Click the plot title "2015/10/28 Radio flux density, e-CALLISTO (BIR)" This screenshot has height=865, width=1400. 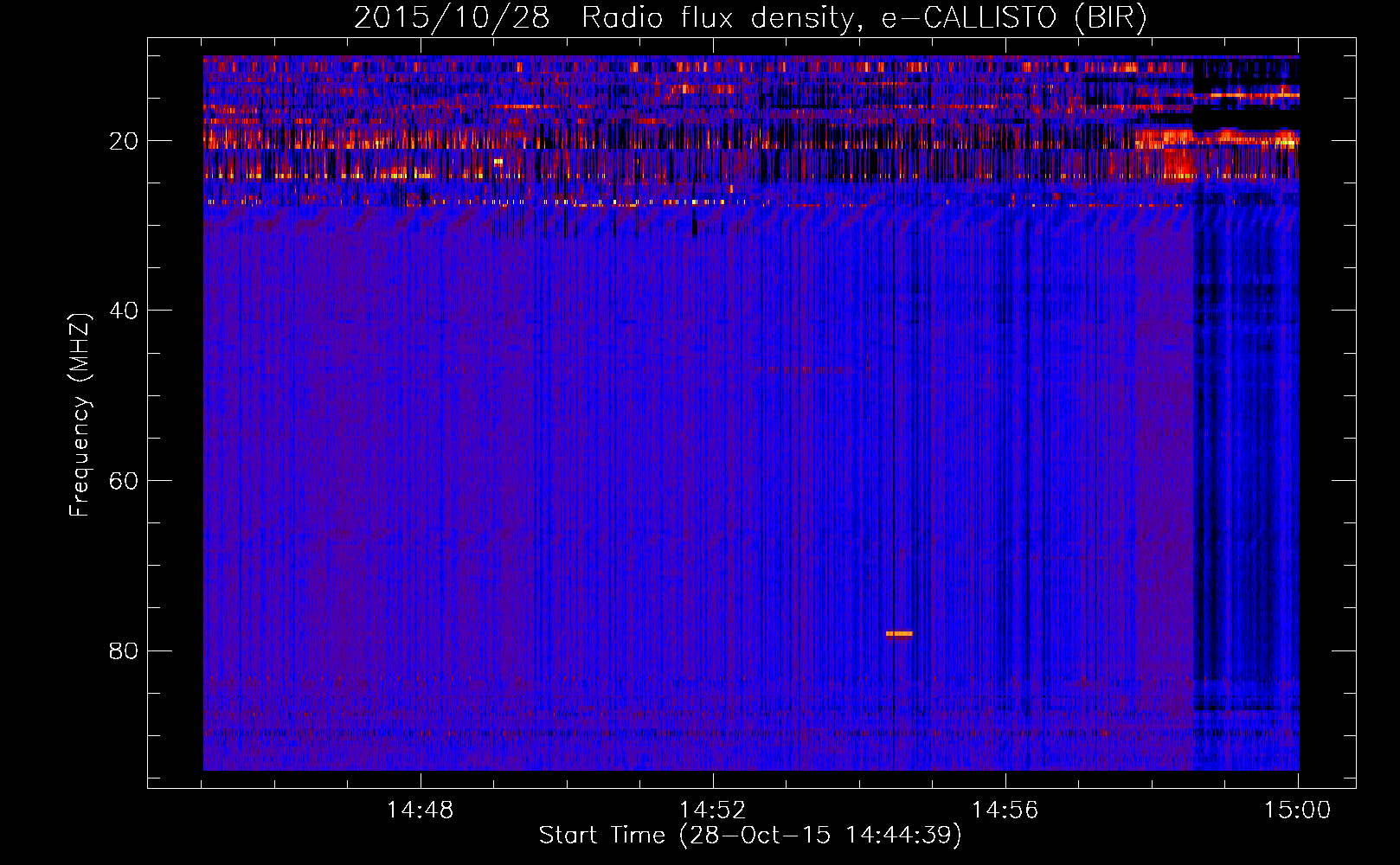[750, 17]
